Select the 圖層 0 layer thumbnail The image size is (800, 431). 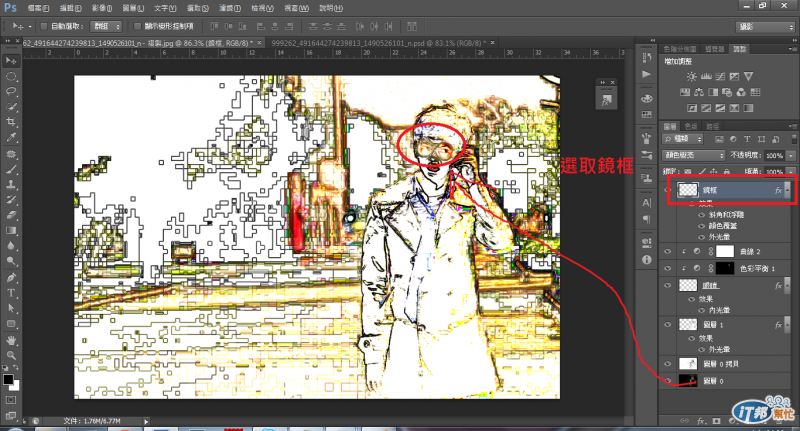coord(688,381)
